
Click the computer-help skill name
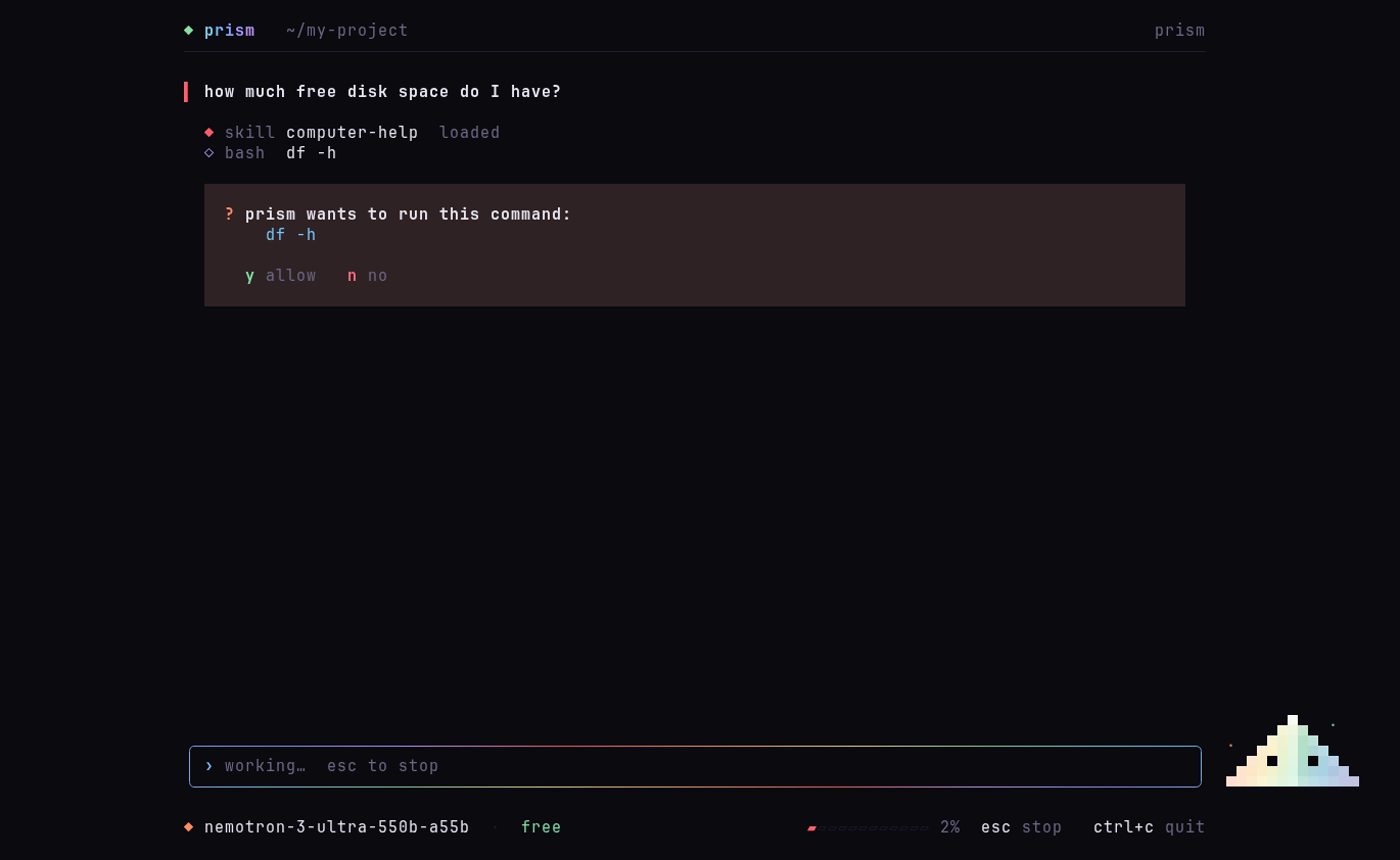coord(352,132)
